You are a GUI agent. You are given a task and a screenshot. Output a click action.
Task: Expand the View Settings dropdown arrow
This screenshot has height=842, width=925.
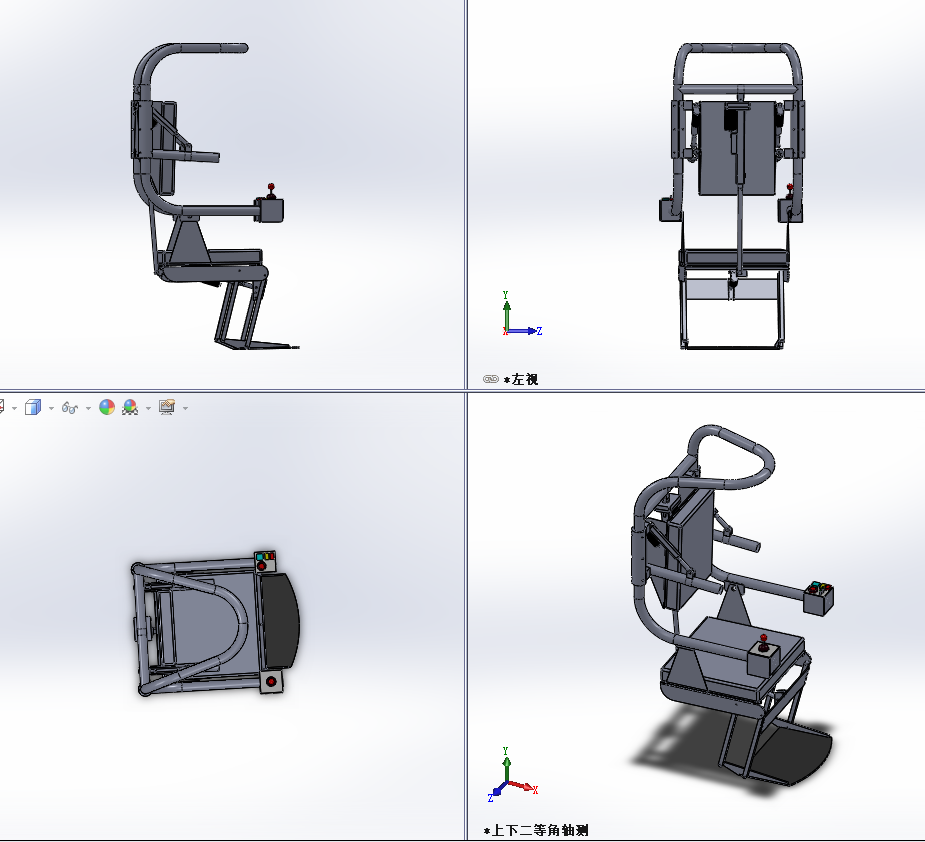(185, 408)
